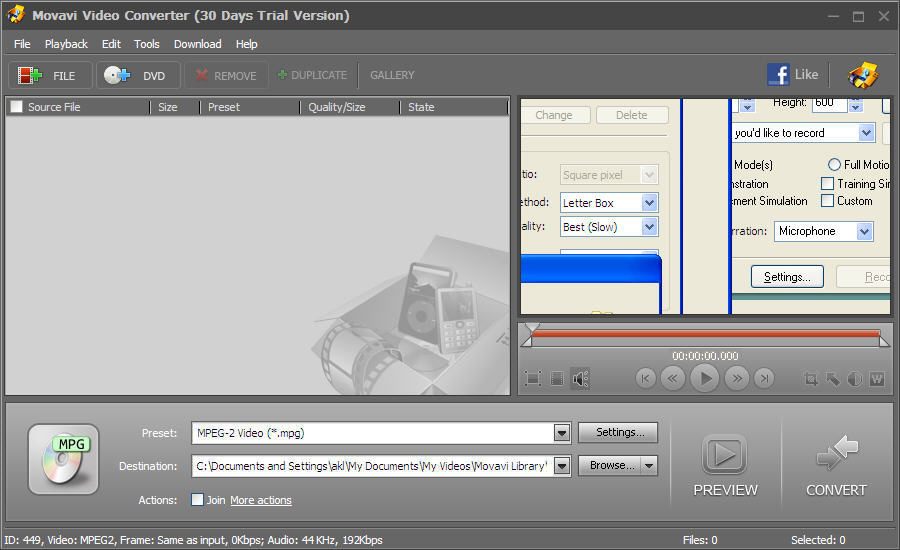Viewport: 900px width, 550px height.
Task: Click the timecode 00:00:00.000 display
Action: point(705,356)
